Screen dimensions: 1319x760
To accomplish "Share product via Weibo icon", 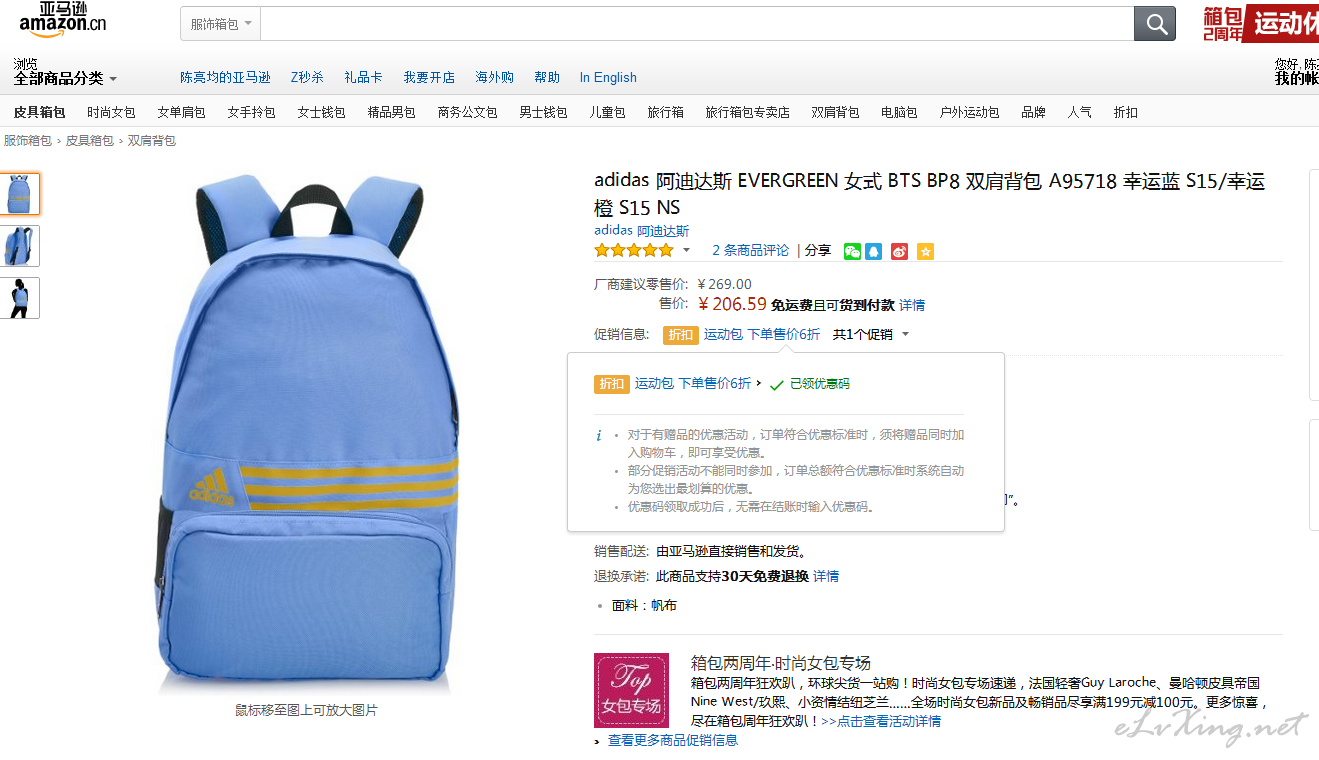I will (x=900, y=251).
